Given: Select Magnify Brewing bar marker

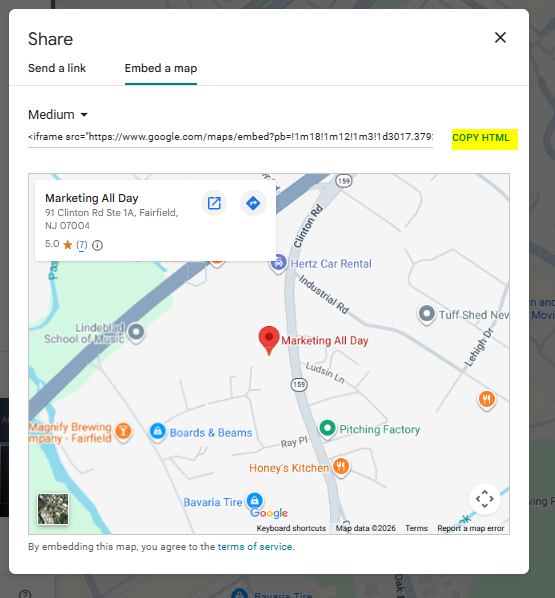Looking at the screenshot, I should point(123,432).
